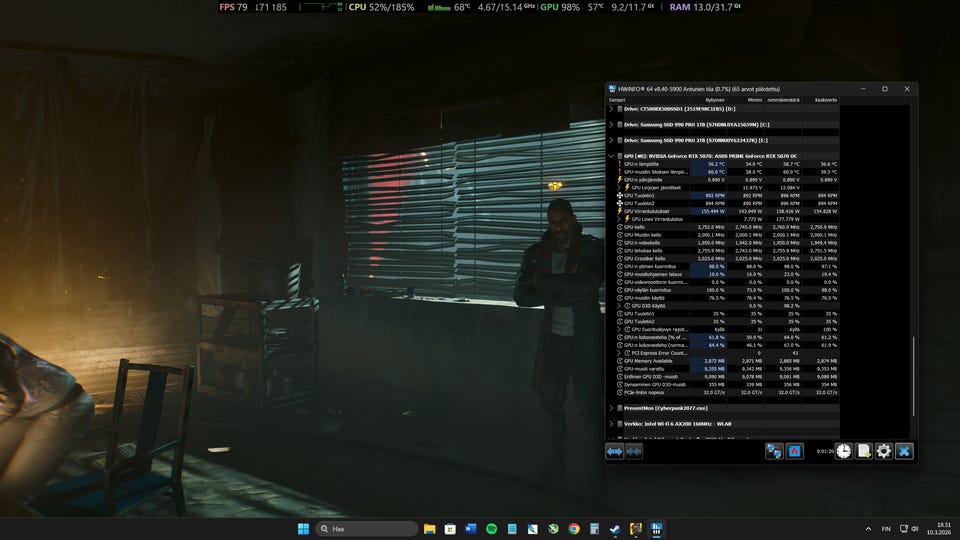Select the GPU Tuuletin2 RPM row

(x=727, y=203)
